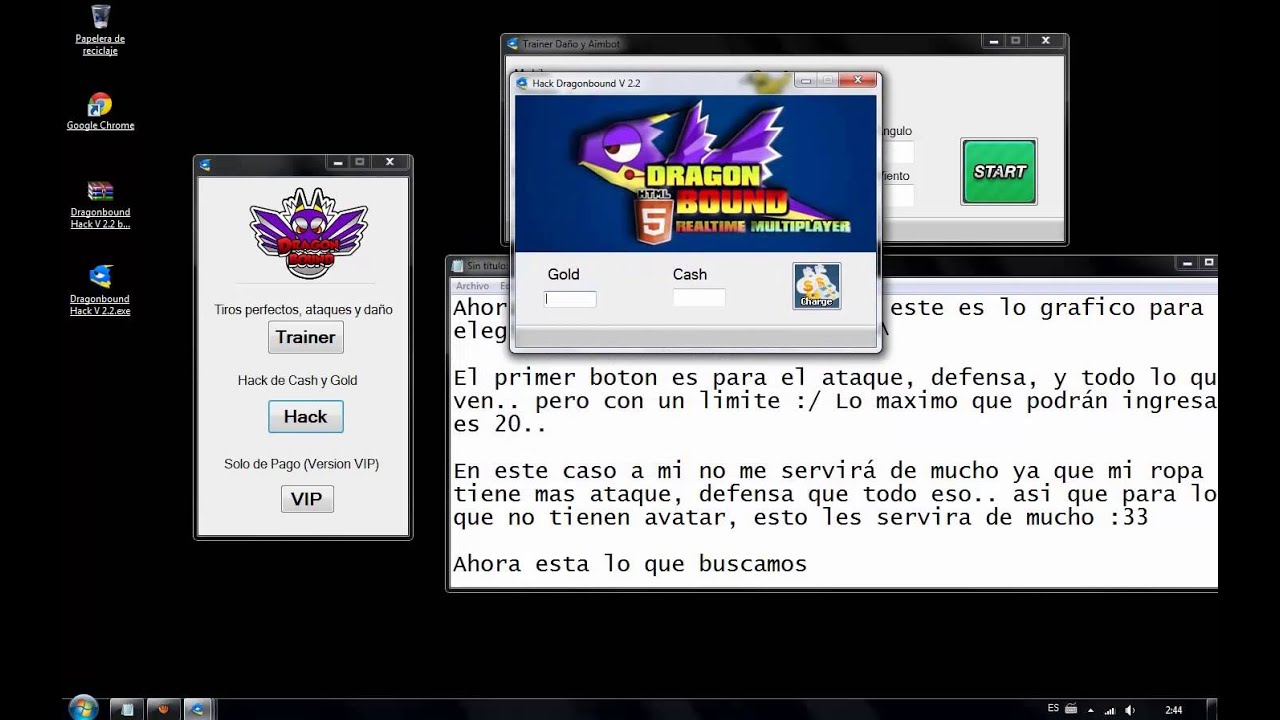Show hidden system tray icons
This screenshot has width=1280, height=720.
(x=1090, y=709)
